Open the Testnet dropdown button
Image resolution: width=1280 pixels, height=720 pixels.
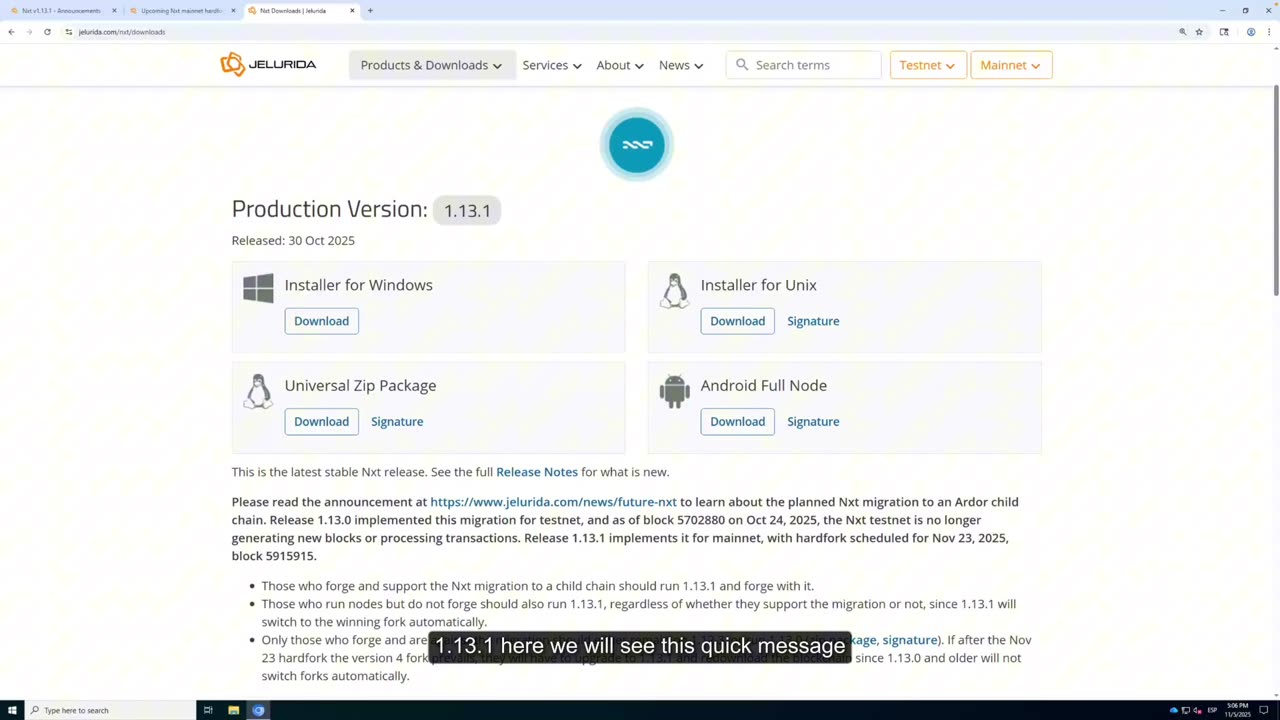click(x=927, y=65)
